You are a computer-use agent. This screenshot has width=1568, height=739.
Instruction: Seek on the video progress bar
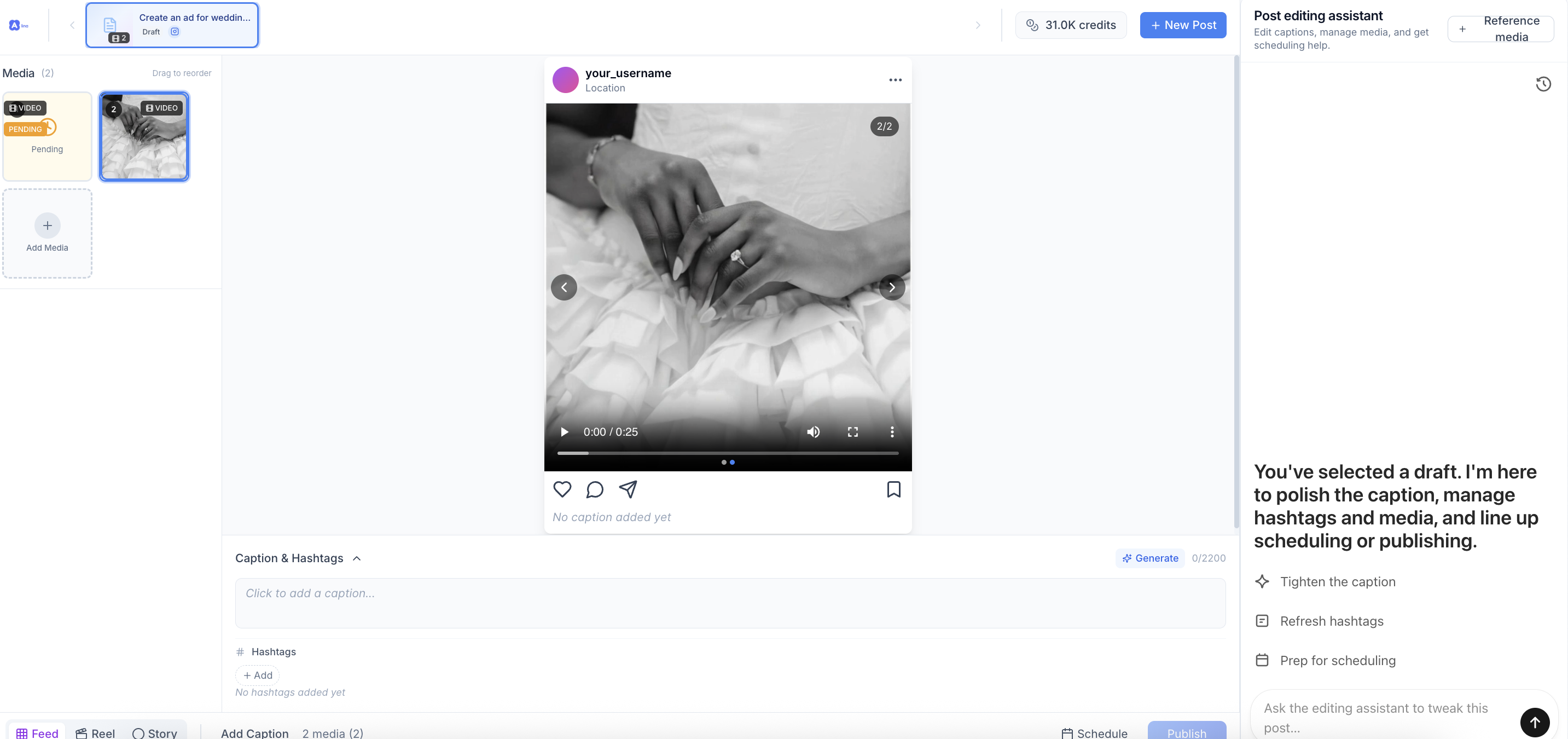[x=728, y=453]
